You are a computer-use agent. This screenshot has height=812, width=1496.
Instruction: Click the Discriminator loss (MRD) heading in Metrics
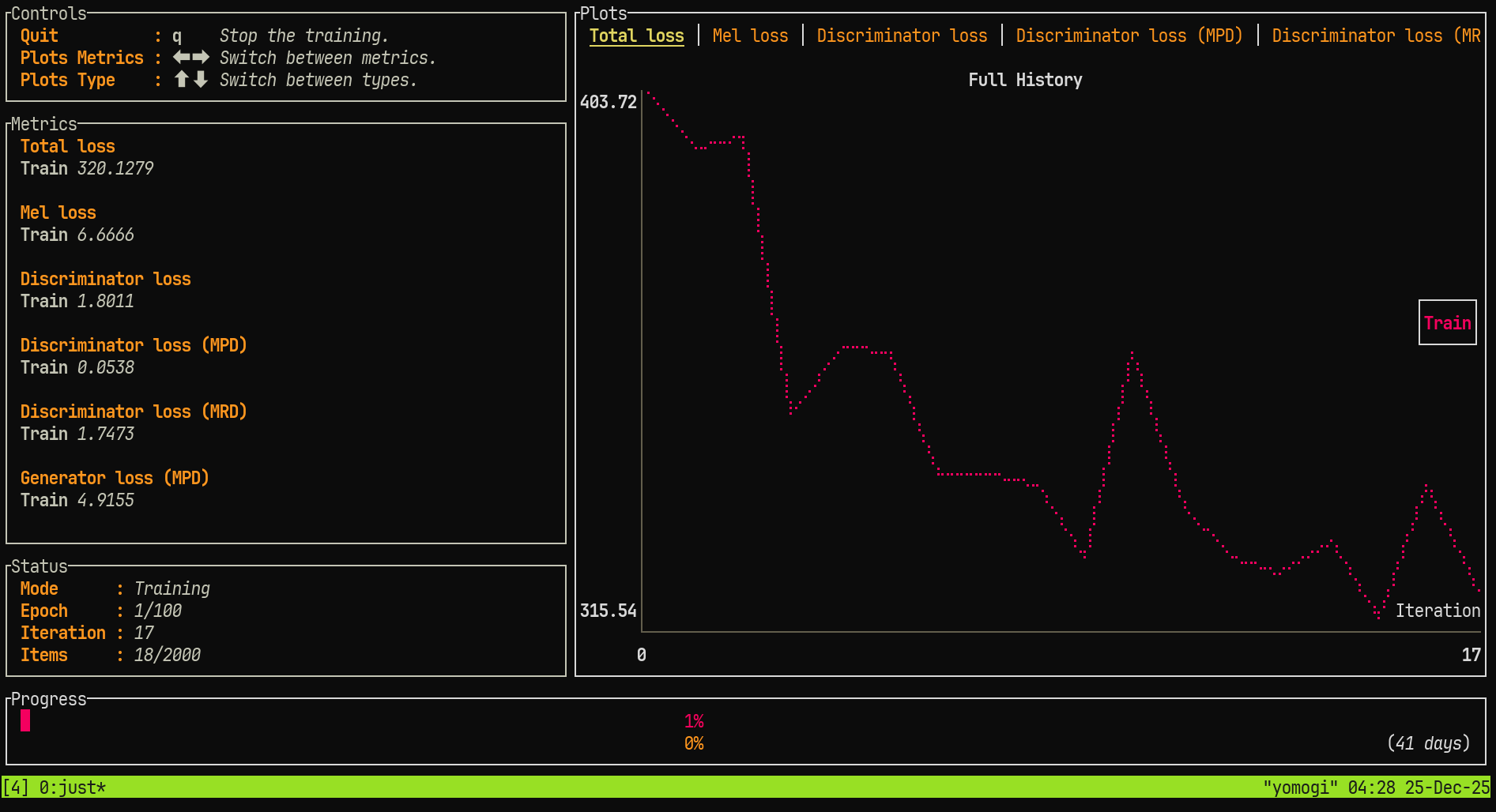click(x=134, y=412)
